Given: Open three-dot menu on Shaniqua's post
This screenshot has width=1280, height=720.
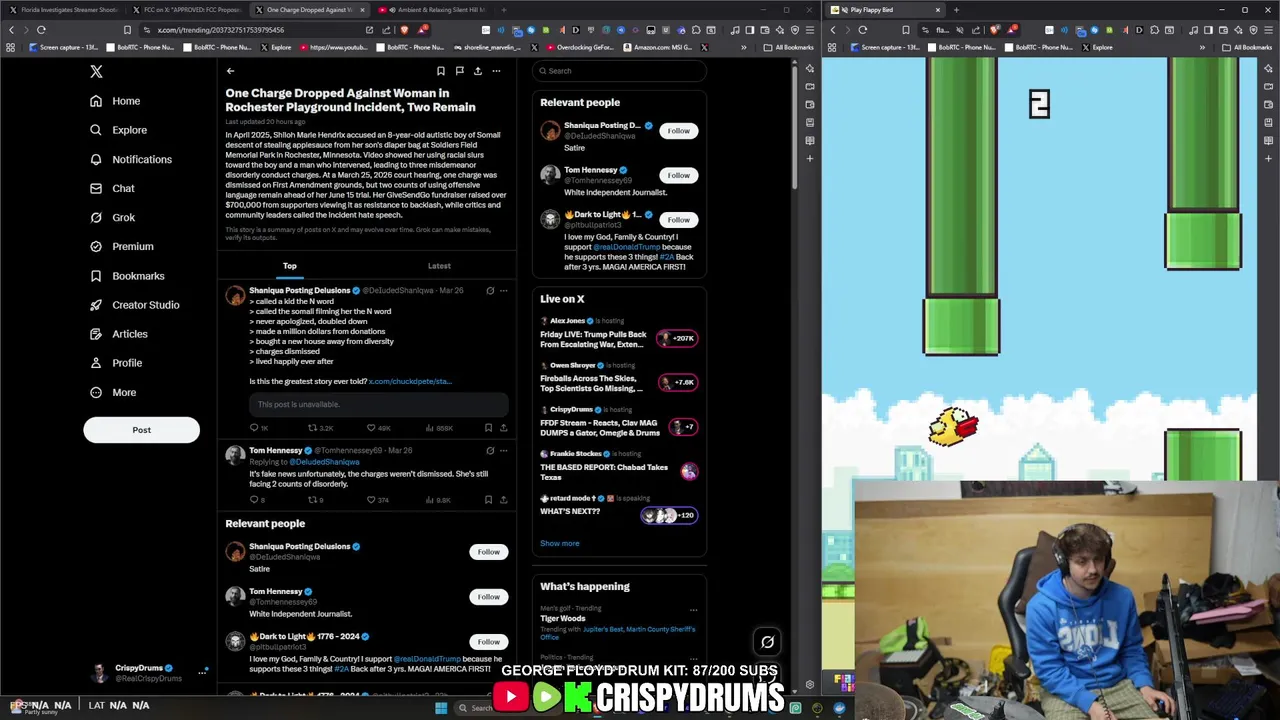Looking at the screenshot, I should pyautogui.click(x=503, y=290).
